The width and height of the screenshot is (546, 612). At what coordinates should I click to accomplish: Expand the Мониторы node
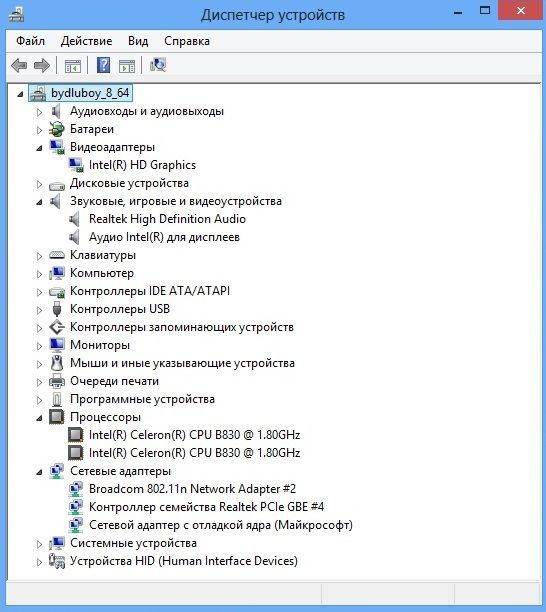point(39,346)
